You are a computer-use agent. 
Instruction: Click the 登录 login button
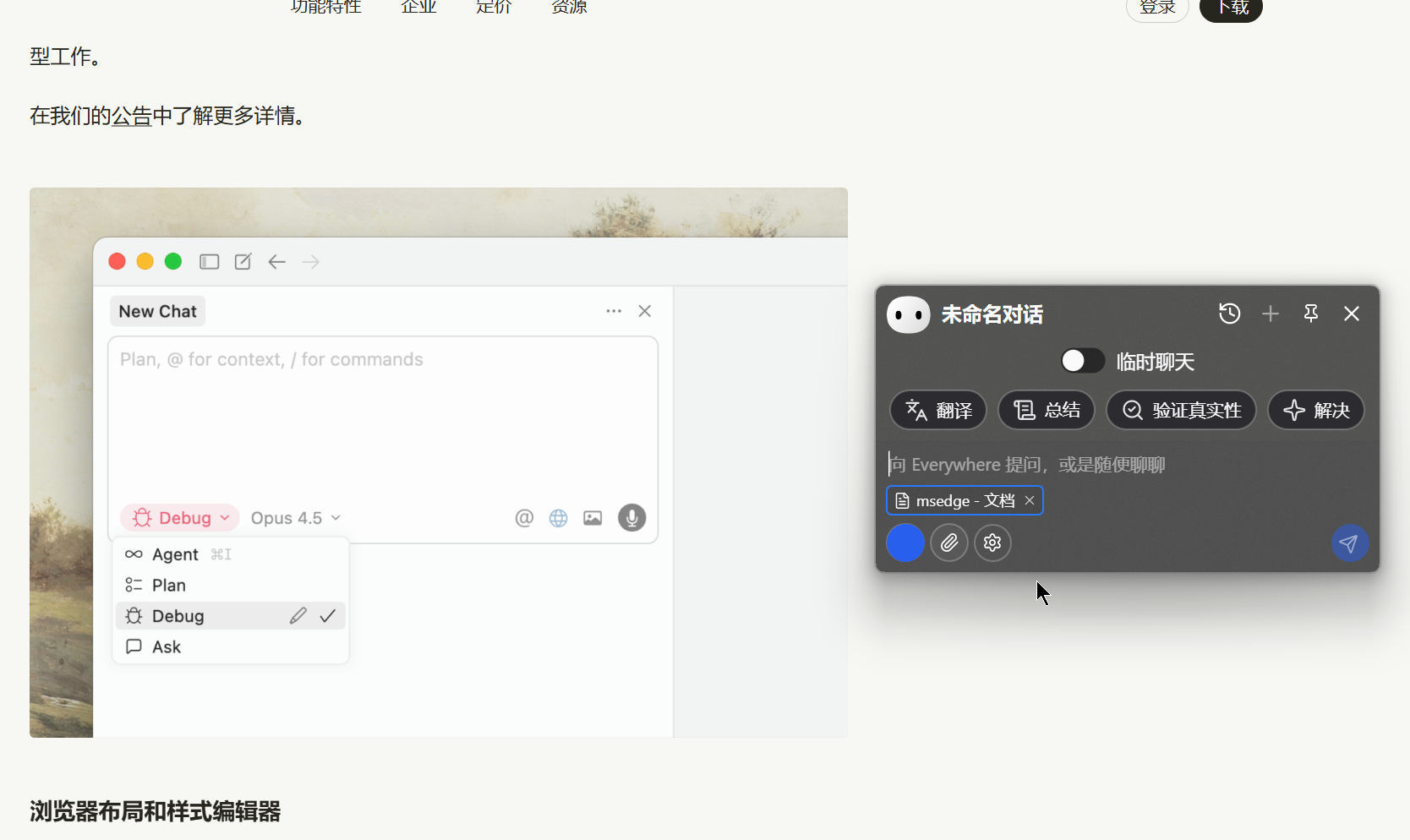(x=1157, y=8)
